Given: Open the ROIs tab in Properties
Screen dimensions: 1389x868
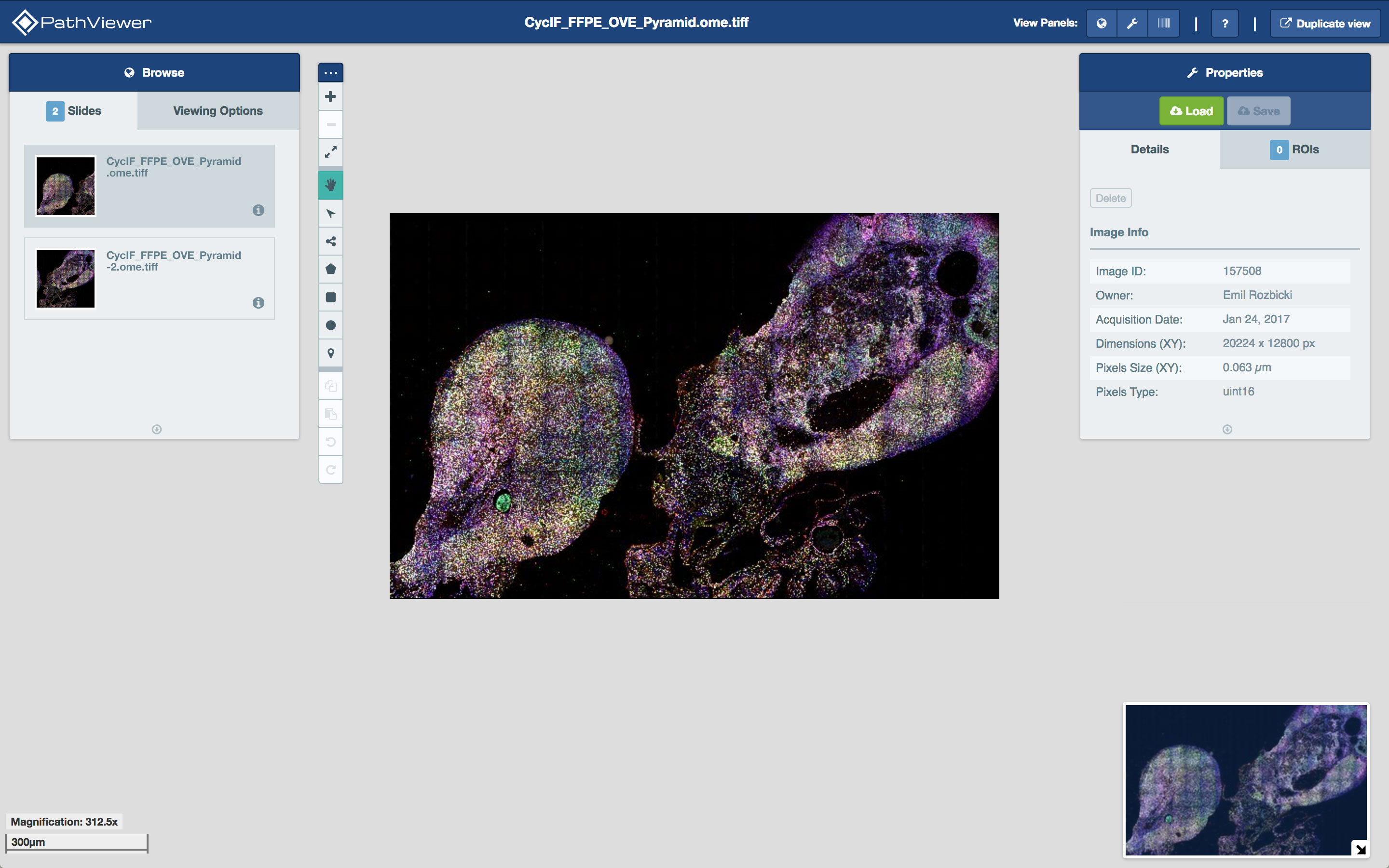Looking at the screenshot, I should pos(1294,149).
